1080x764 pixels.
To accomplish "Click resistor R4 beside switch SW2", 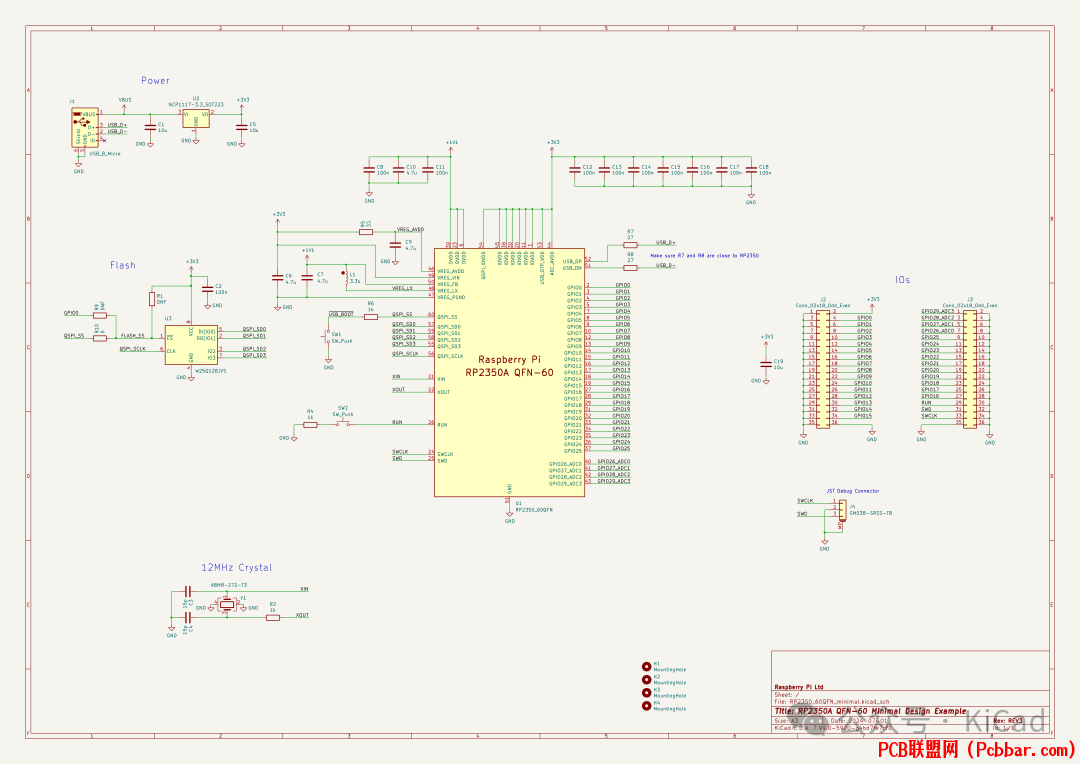I will click(x=310, y=424).
